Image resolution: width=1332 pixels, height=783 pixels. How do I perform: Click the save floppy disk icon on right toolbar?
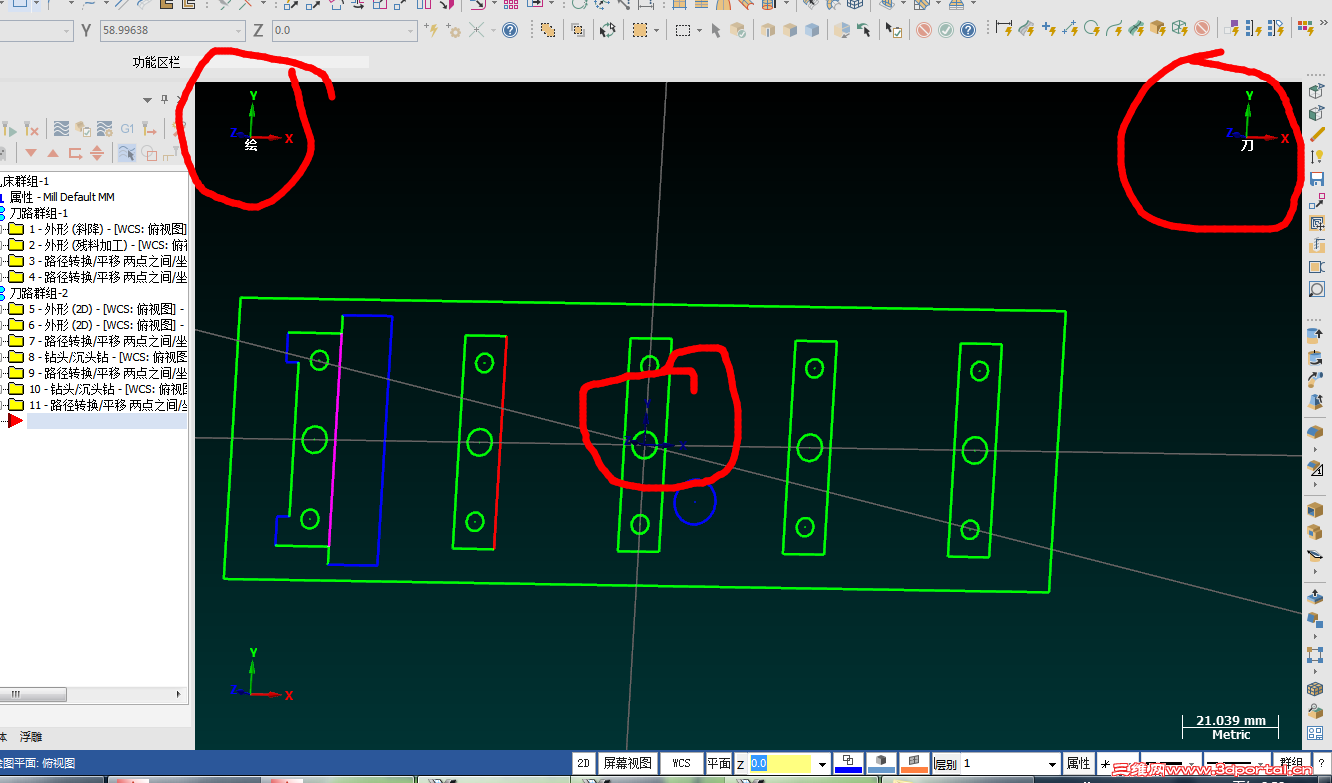click(1317, 179)
